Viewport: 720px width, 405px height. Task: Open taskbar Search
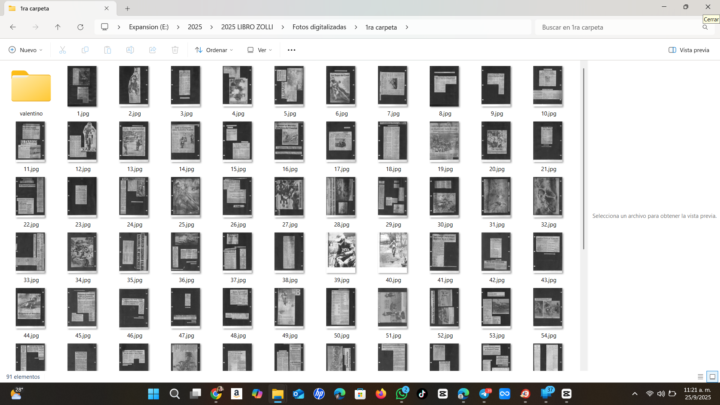pyautogui.click(x=174, y=394)
